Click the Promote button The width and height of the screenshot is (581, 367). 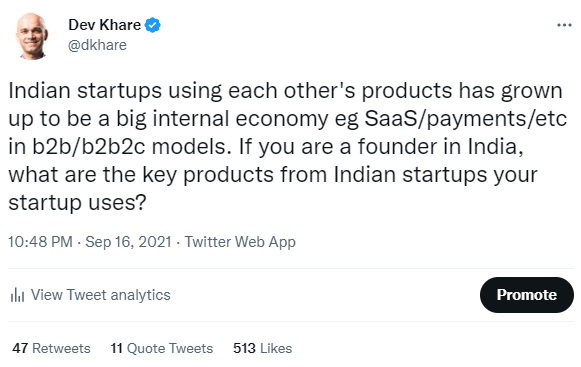527,295
